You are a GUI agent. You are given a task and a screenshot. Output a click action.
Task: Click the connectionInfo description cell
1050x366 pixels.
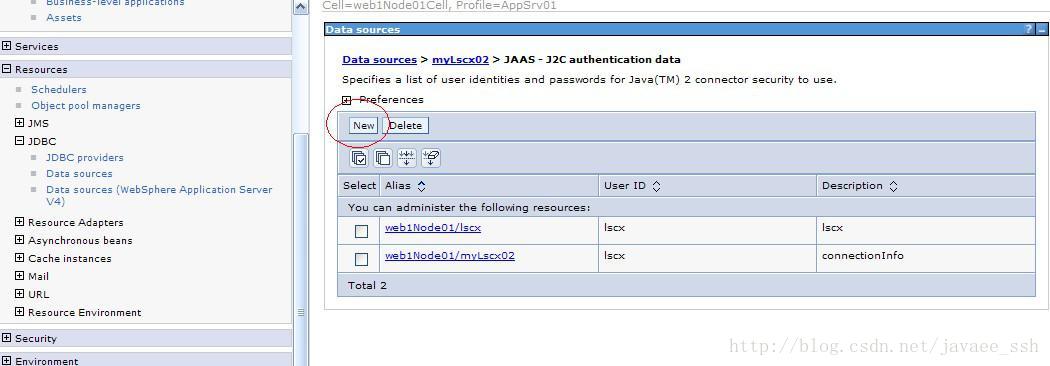(x=862, y=256)
